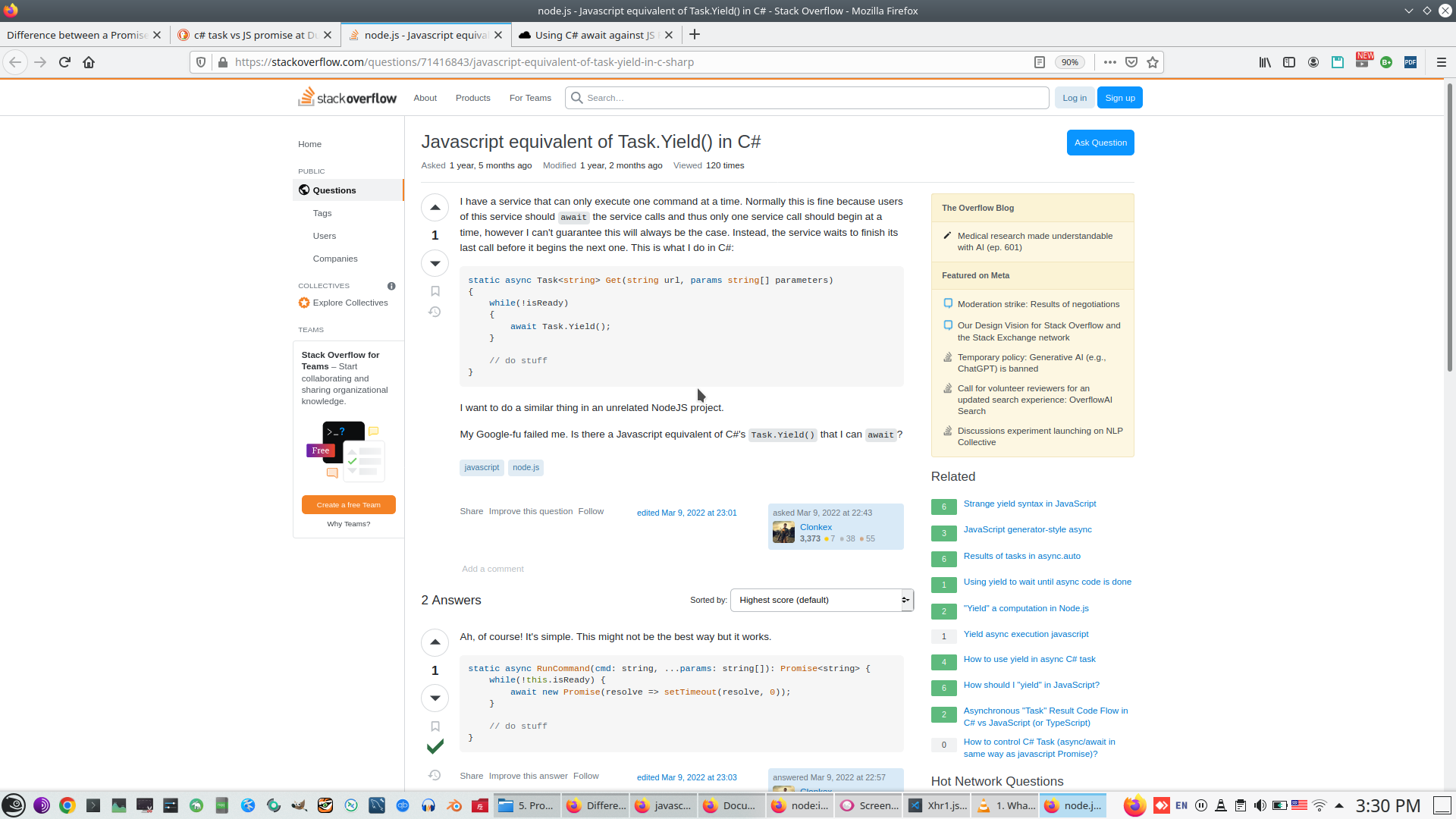Upvote the first answer
Image resolution: width=1456 pixels, height=819 pixels.
point(435,642)
